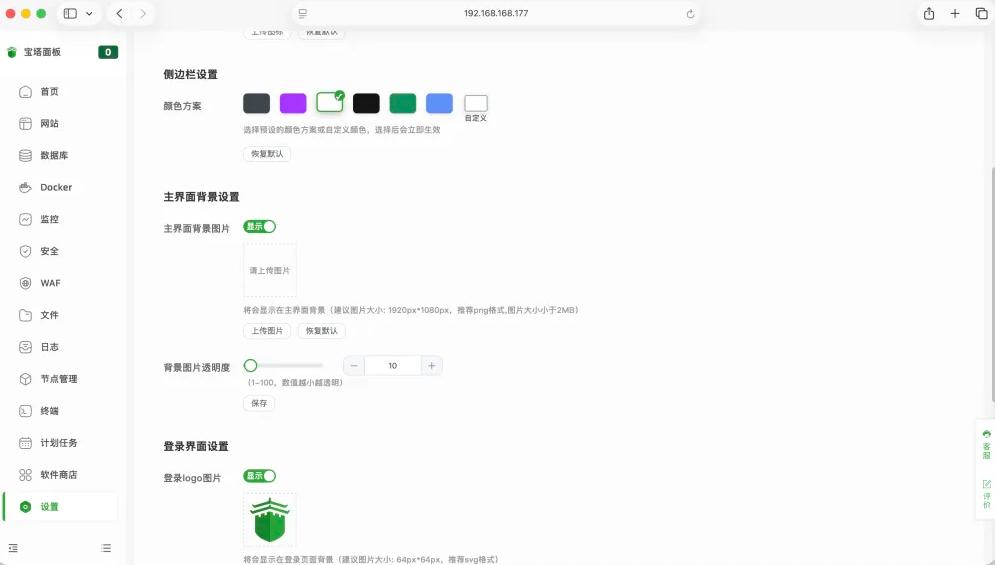Viewport: 995px width, 565px height.
Task: Click the 宝塔面板 logo icon
Action: 11,52
